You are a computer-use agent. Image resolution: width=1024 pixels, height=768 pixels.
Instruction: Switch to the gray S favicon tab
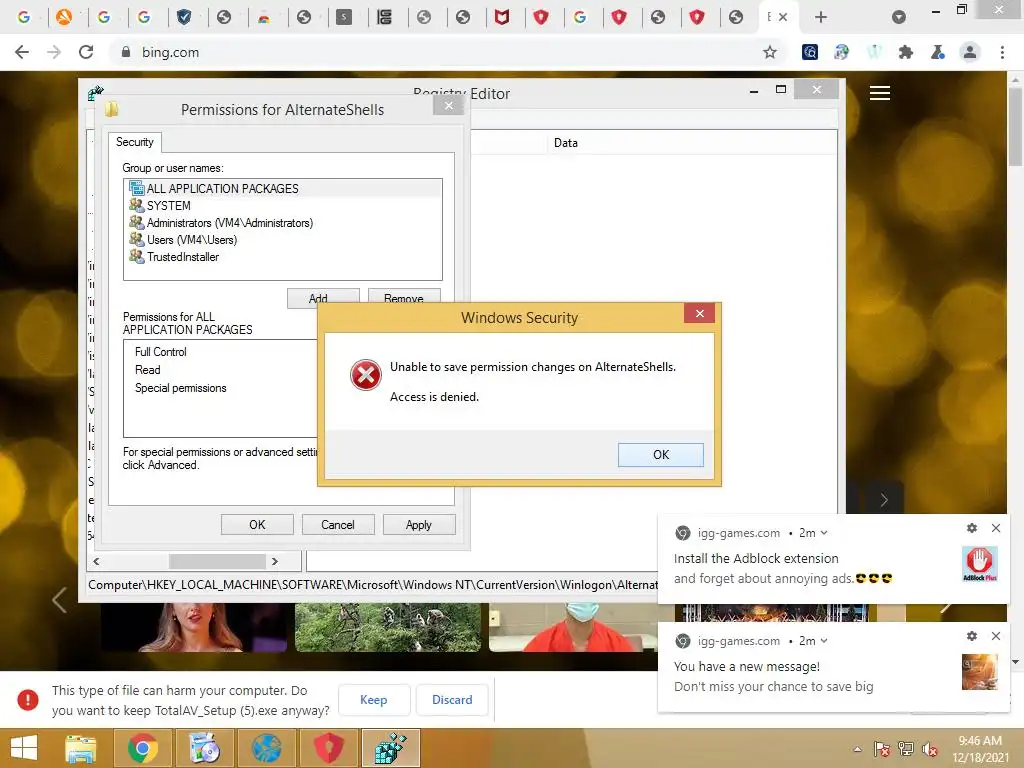pos(344,17)
